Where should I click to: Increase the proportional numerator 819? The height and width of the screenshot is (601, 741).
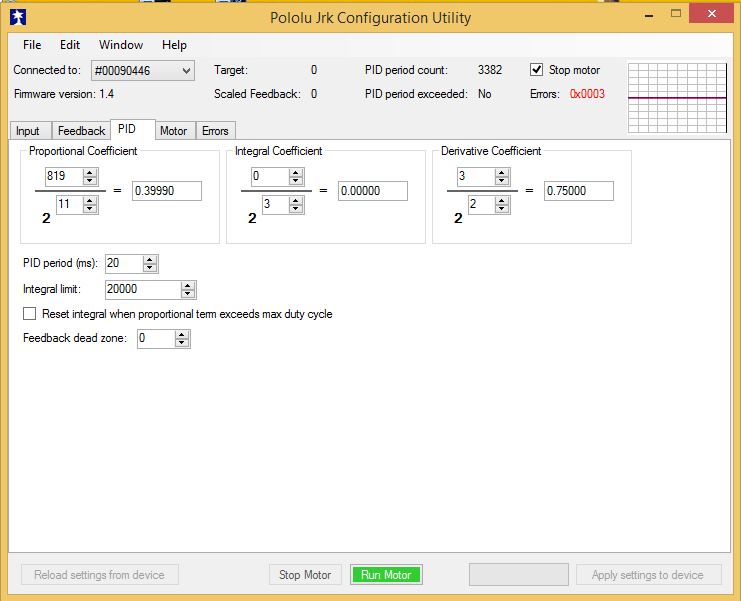(x=90, y=172)
